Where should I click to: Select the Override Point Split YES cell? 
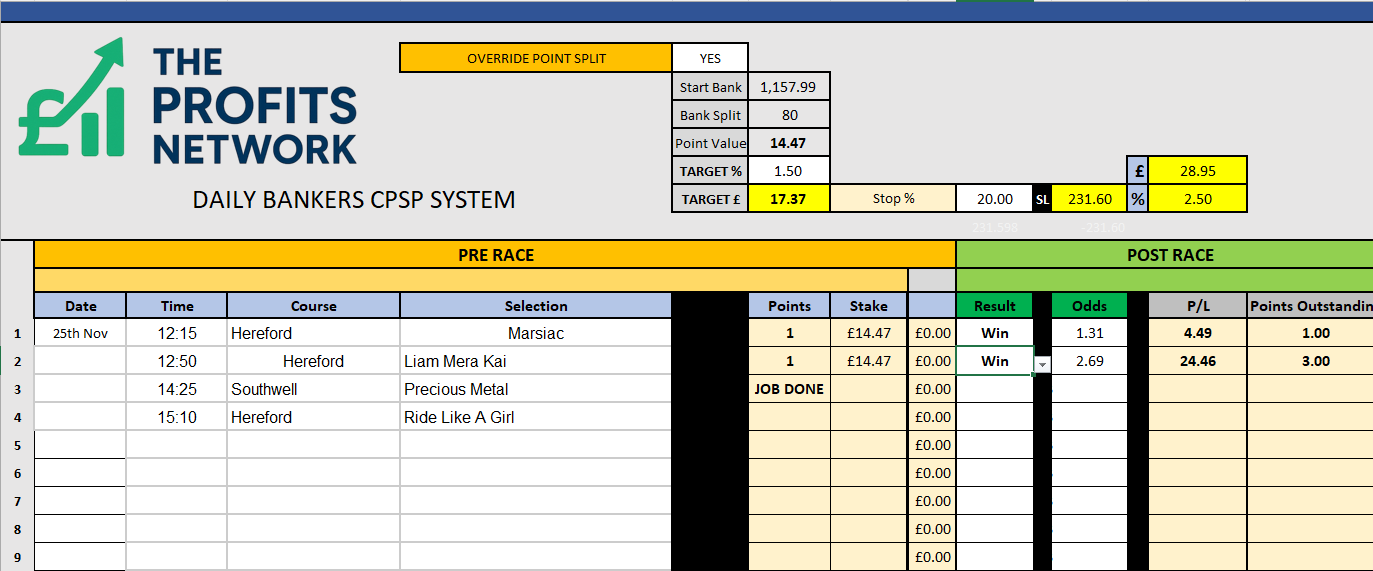pos(710,58)
